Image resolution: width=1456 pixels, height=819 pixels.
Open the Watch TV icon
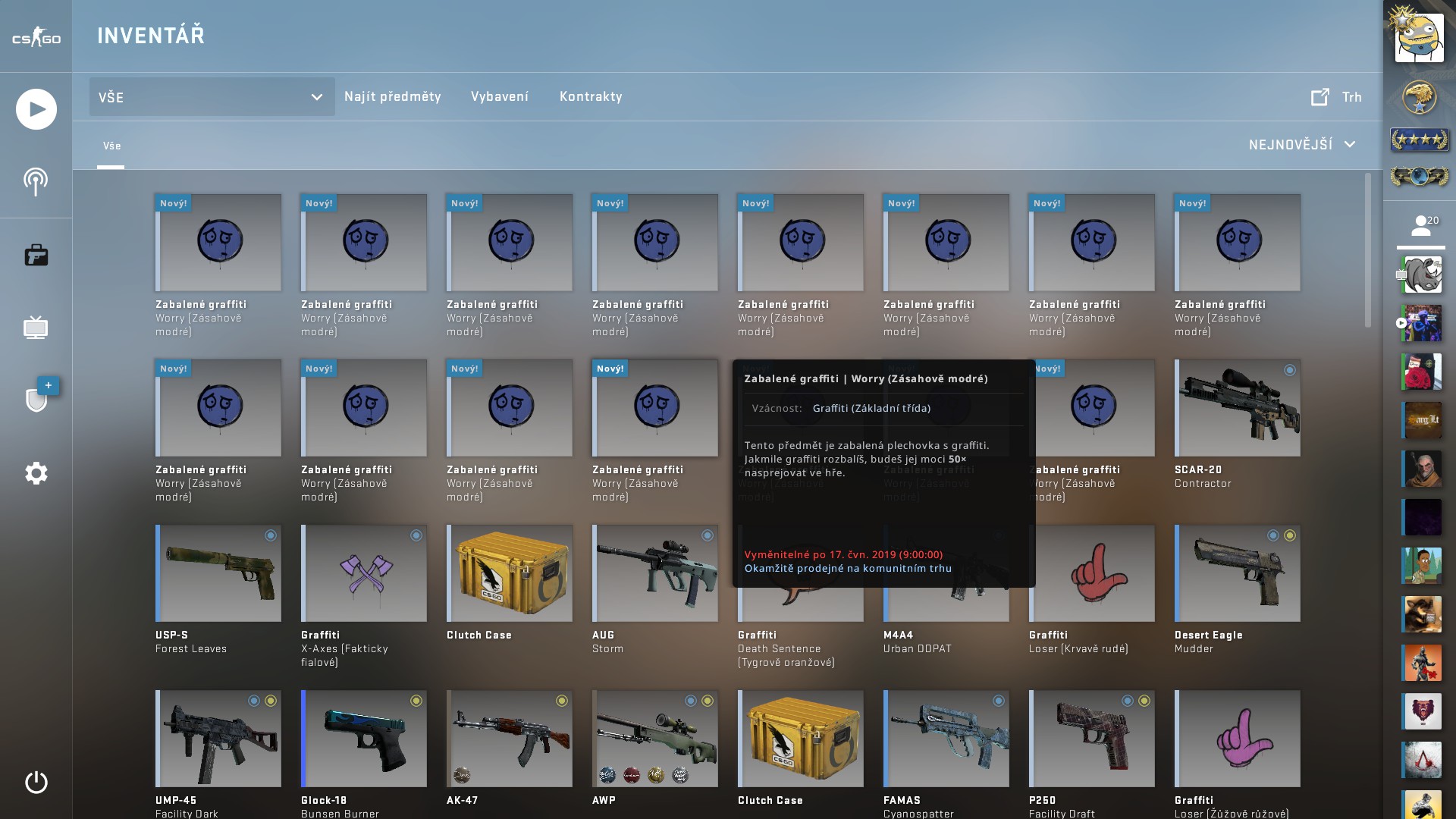click(x=36, y=328)
